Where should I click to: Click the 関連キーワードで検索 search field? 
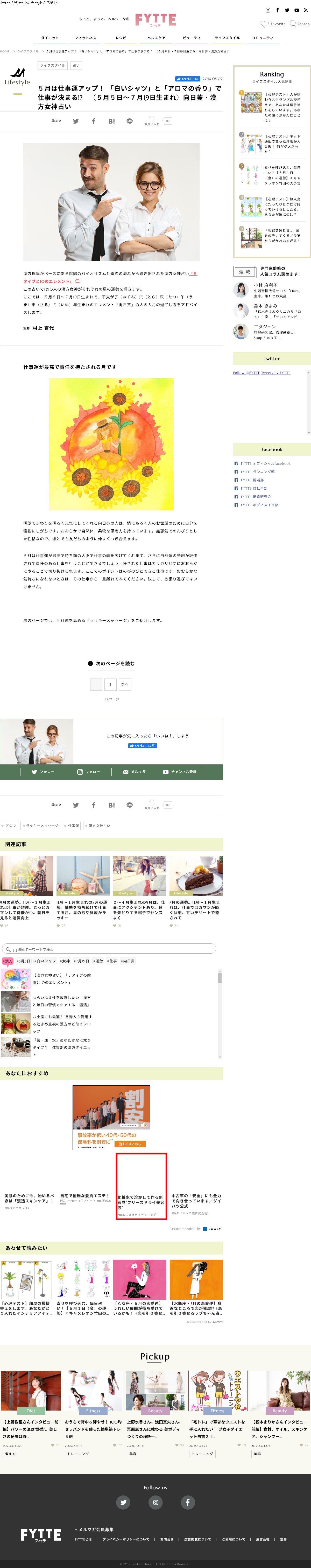click(x=109, y=948)
